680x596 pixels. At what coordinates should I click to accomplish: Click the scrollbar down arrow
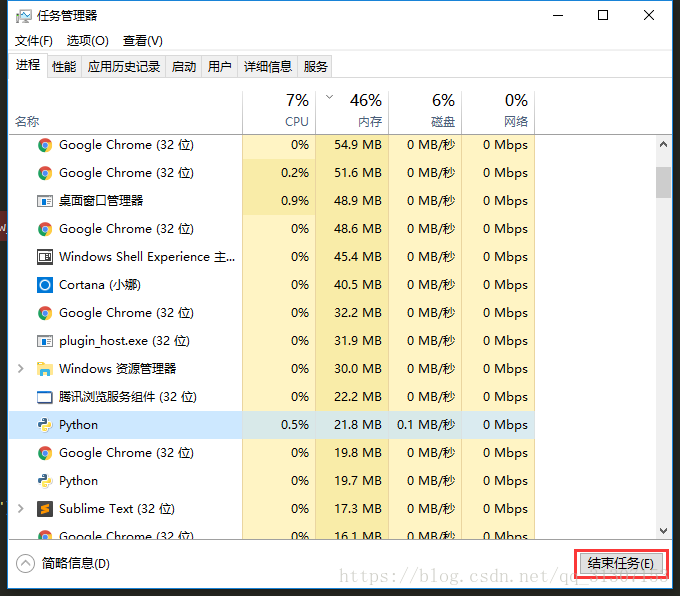coord(663,531)
